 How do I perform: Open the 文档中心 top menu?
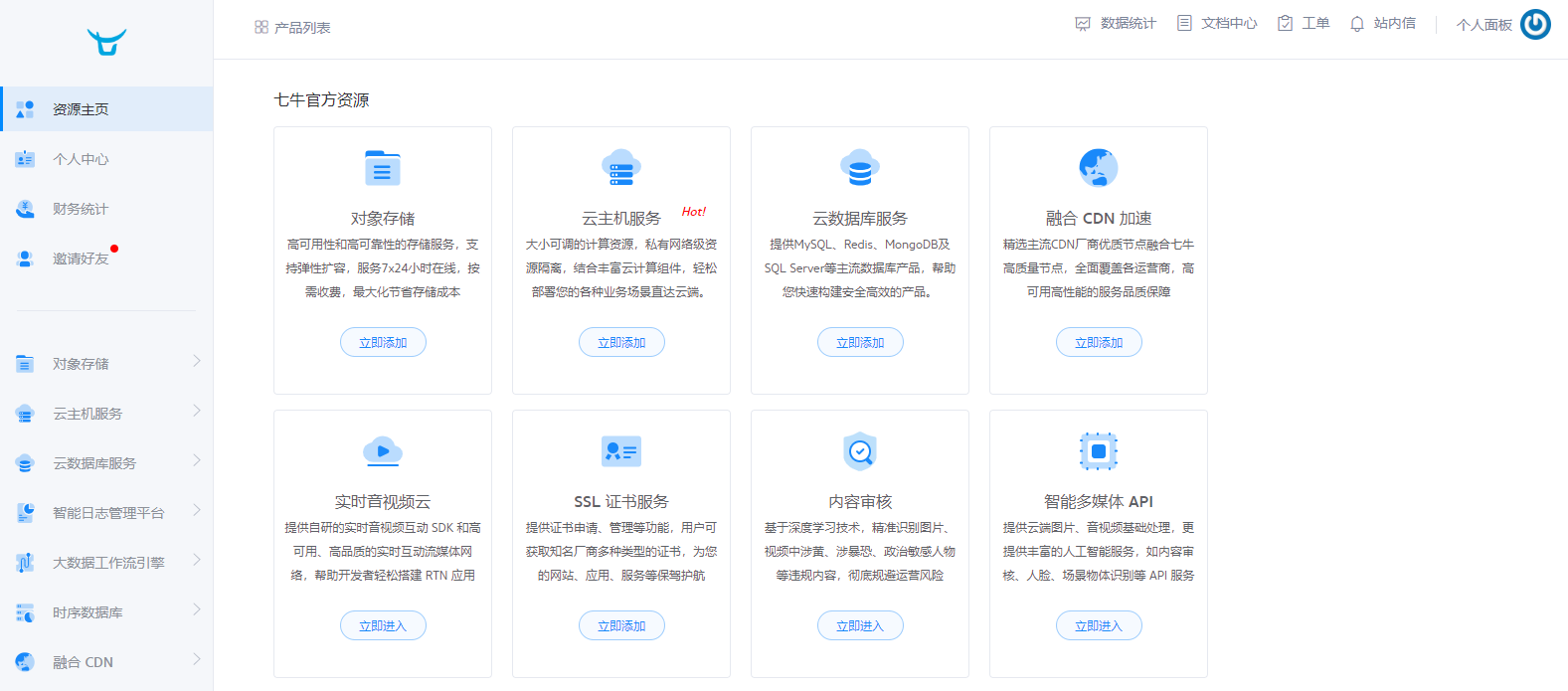pyautogui.click(x=1217, y=24)
